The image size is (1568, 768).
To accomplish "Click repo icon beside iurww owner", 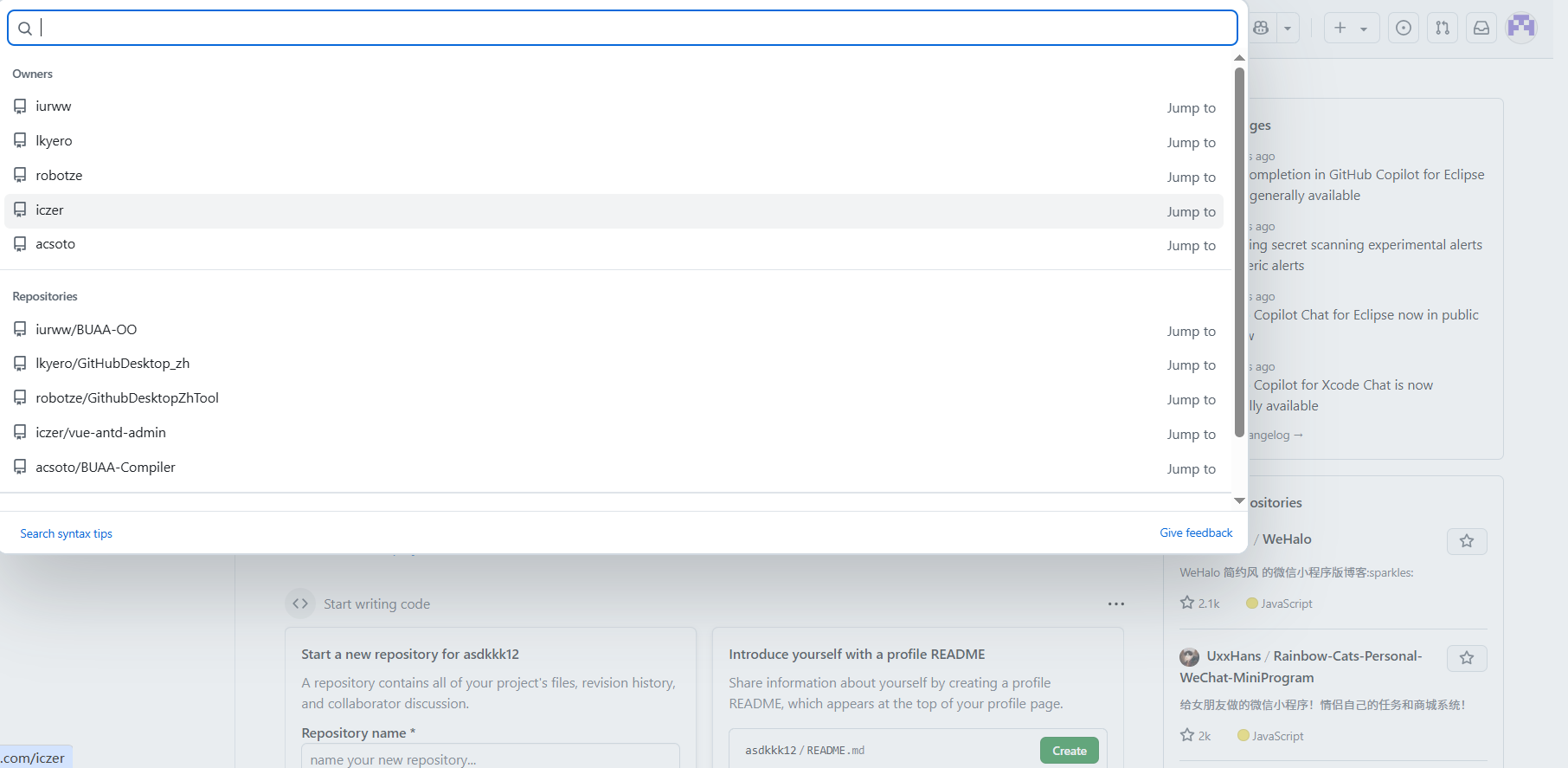I will 20,106.
